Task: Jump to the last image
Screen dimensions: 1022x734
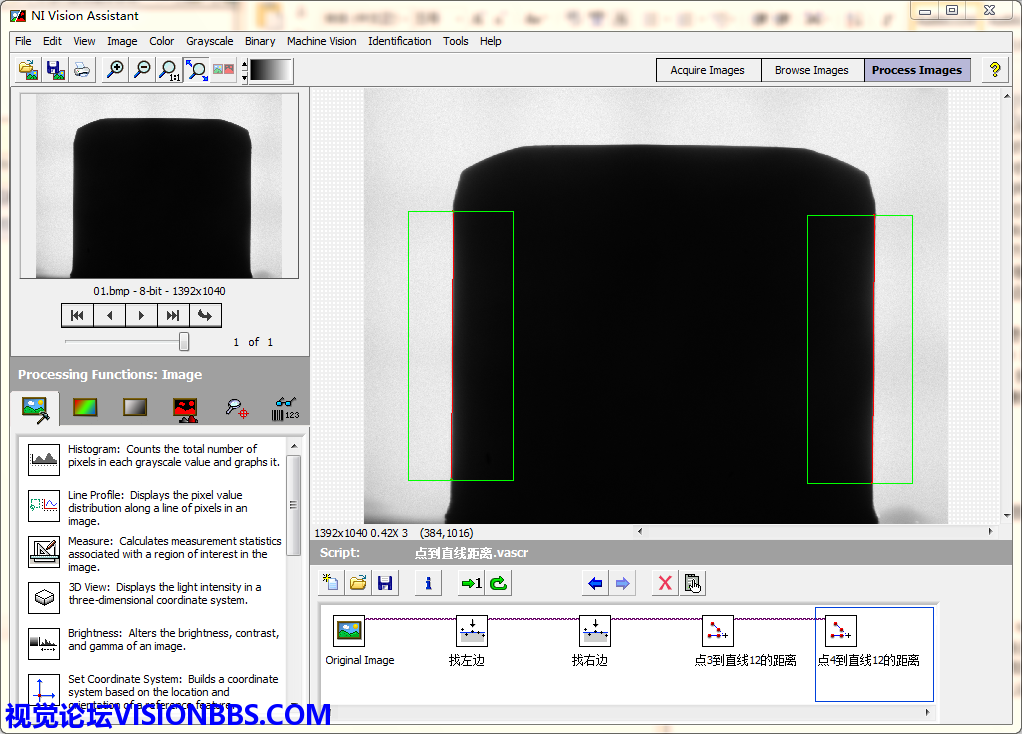Action: tap(173, 316)
